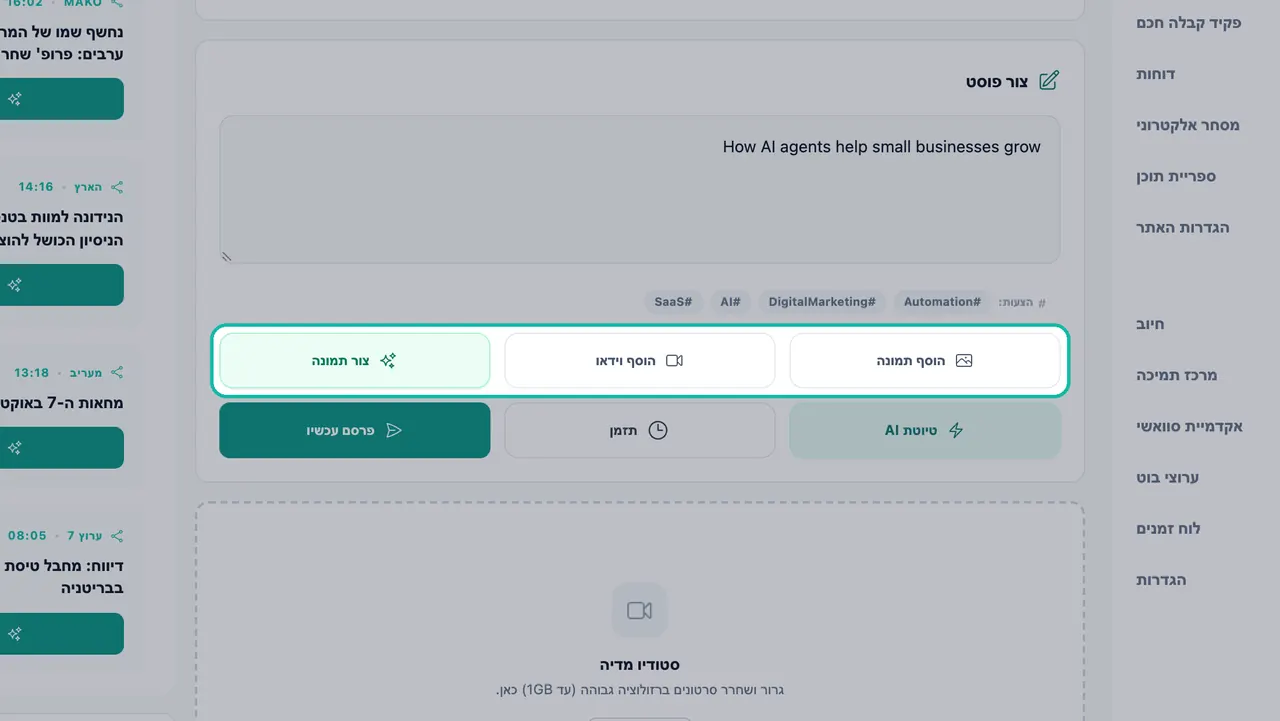
Task: Add the AI# hashtag suggestion
Action: tap(730, 302)
